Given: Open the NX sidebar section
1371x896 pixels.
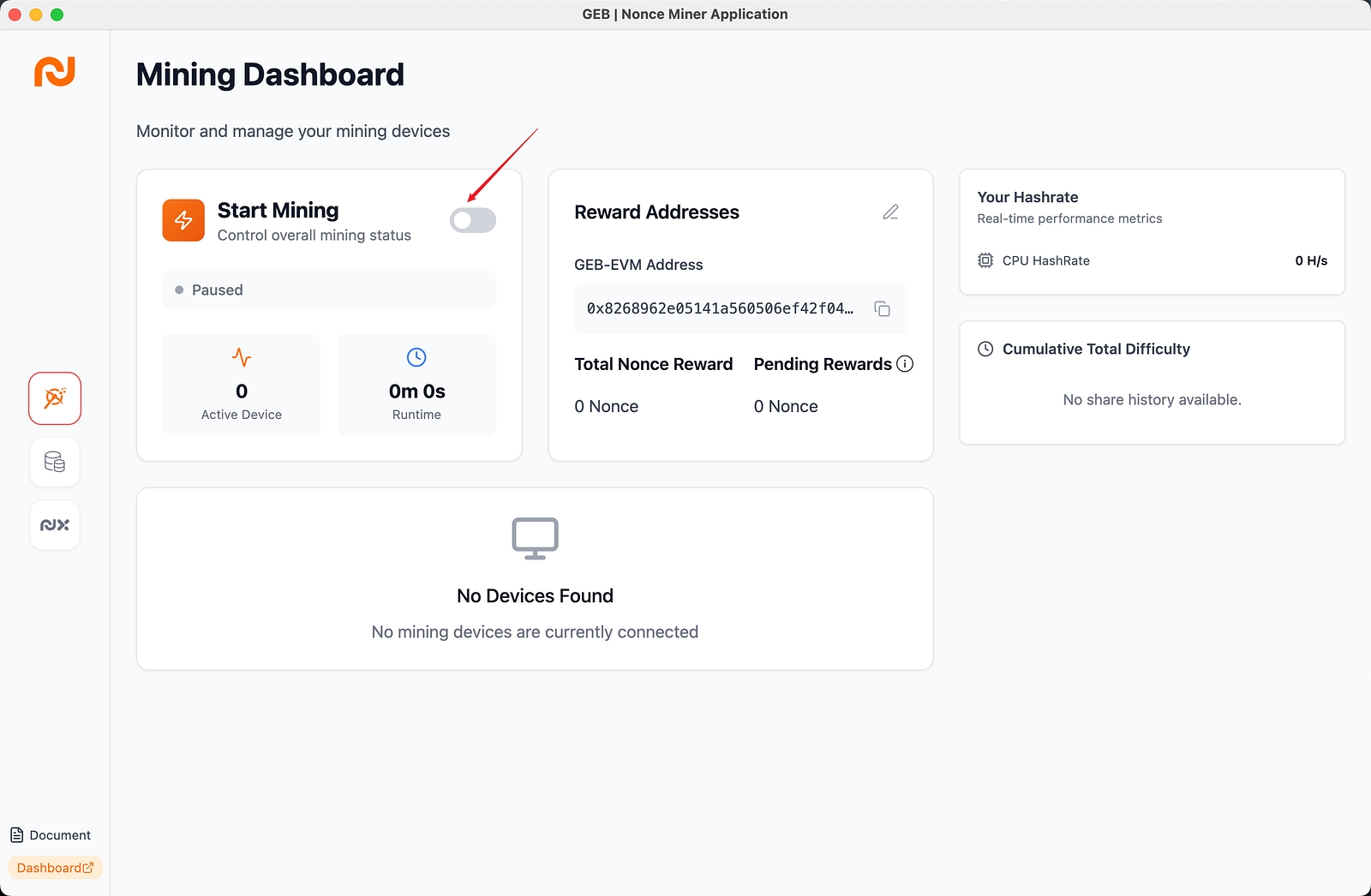Looking at the screenshot, I should pos(55,525).
